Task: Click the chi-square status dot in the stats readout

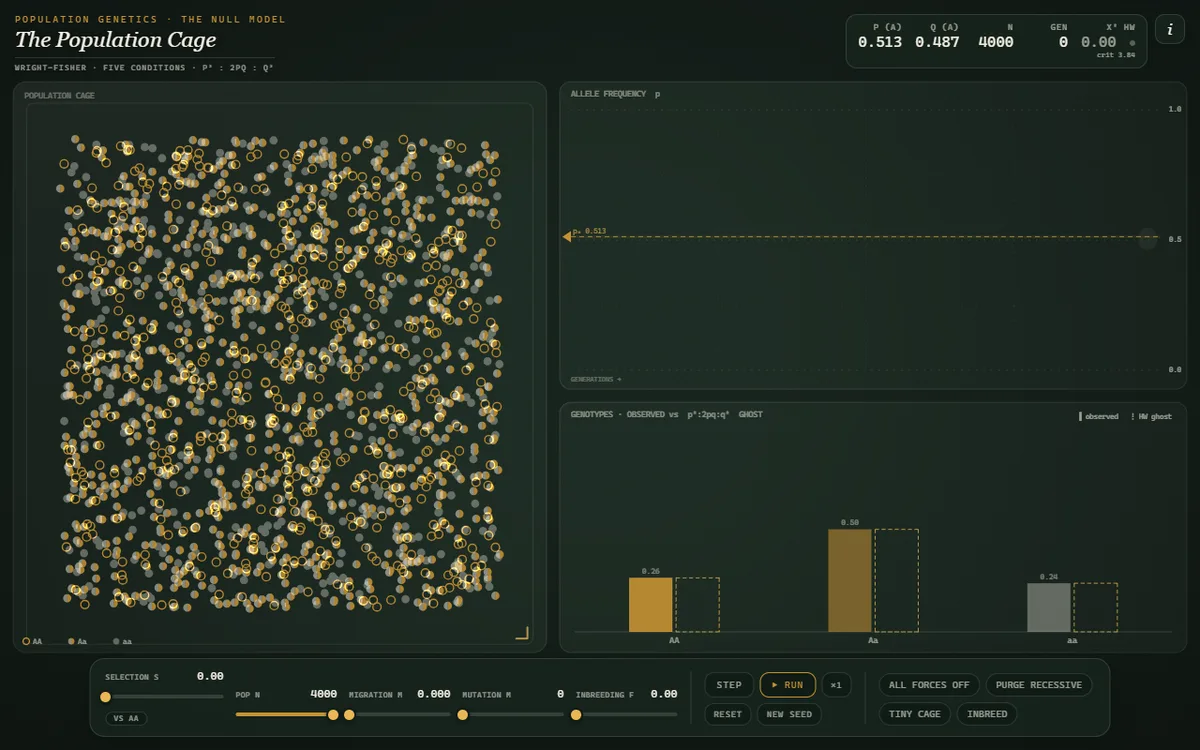Action: point(1132,43)
